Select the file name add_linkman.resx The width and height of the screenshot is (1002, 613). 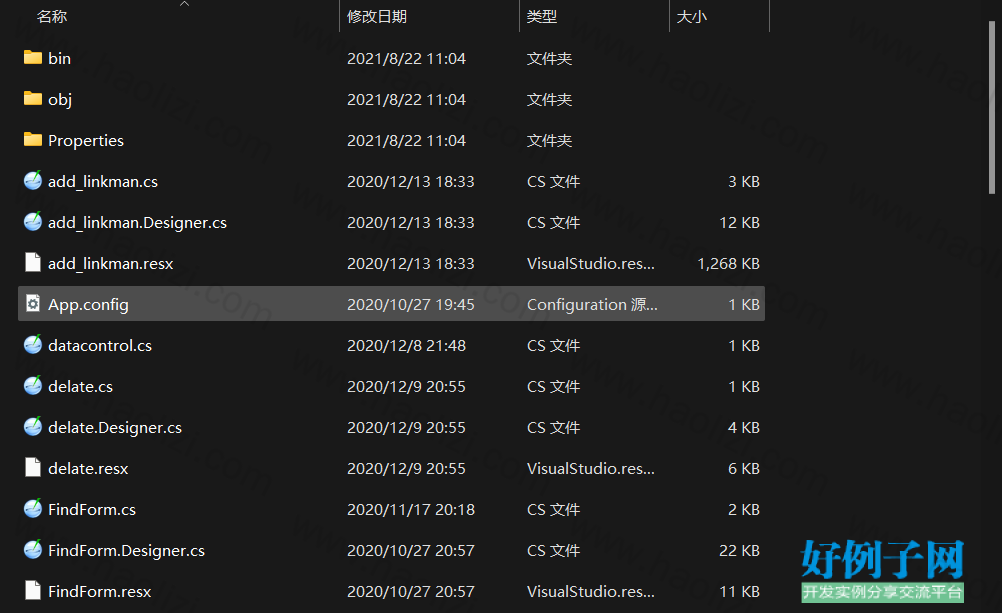111,263
